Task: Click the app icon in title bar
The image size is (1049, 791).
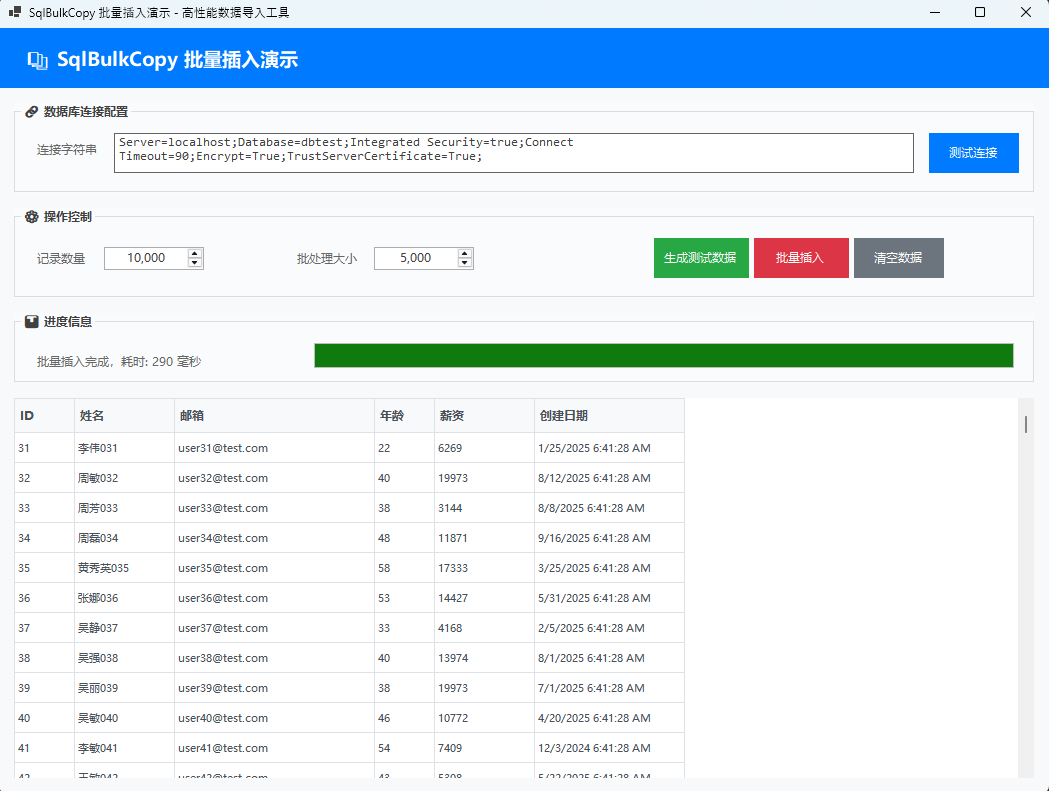Action: (15, 12)
